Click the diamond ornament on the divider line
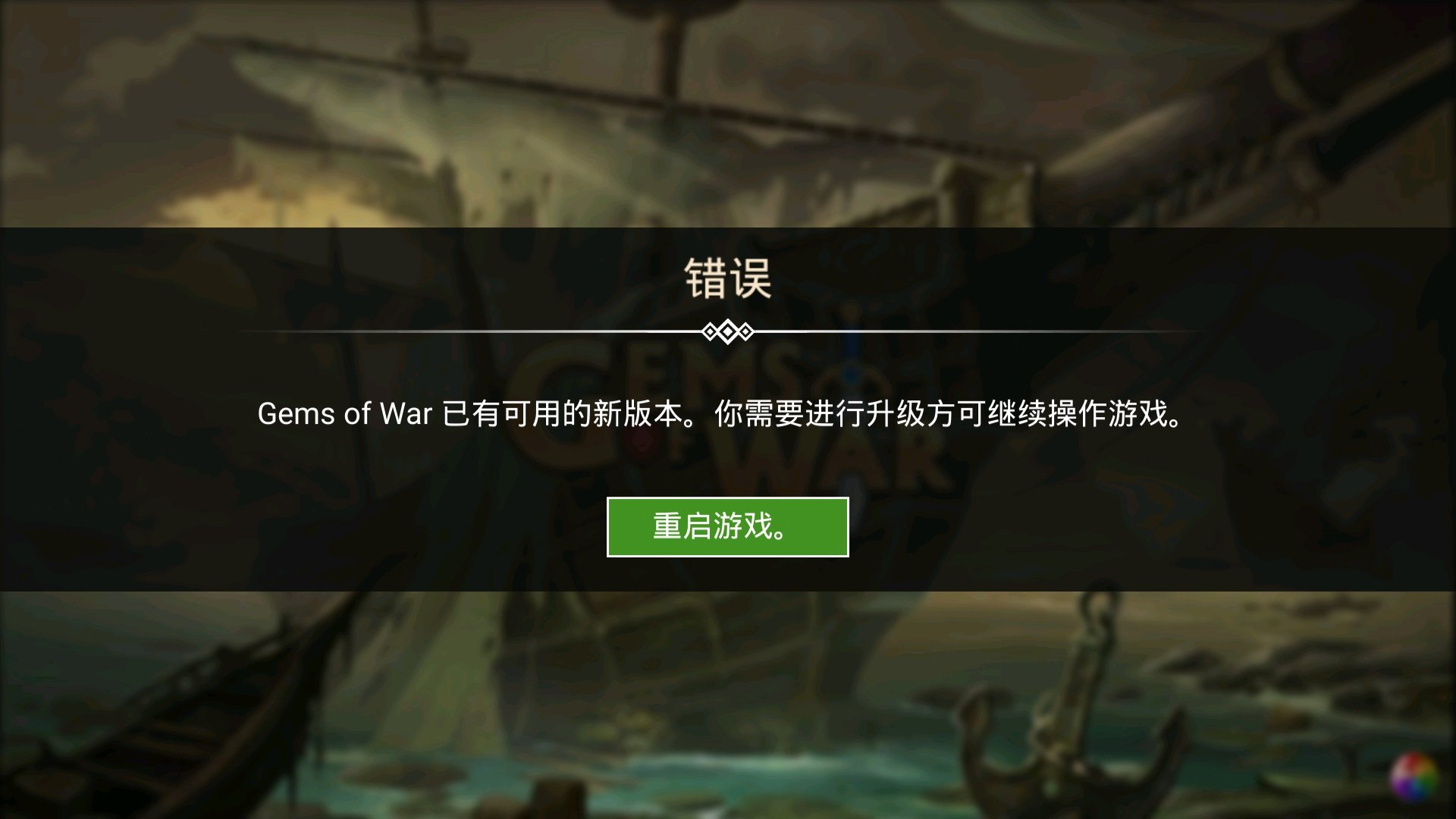 pos(727,331)
